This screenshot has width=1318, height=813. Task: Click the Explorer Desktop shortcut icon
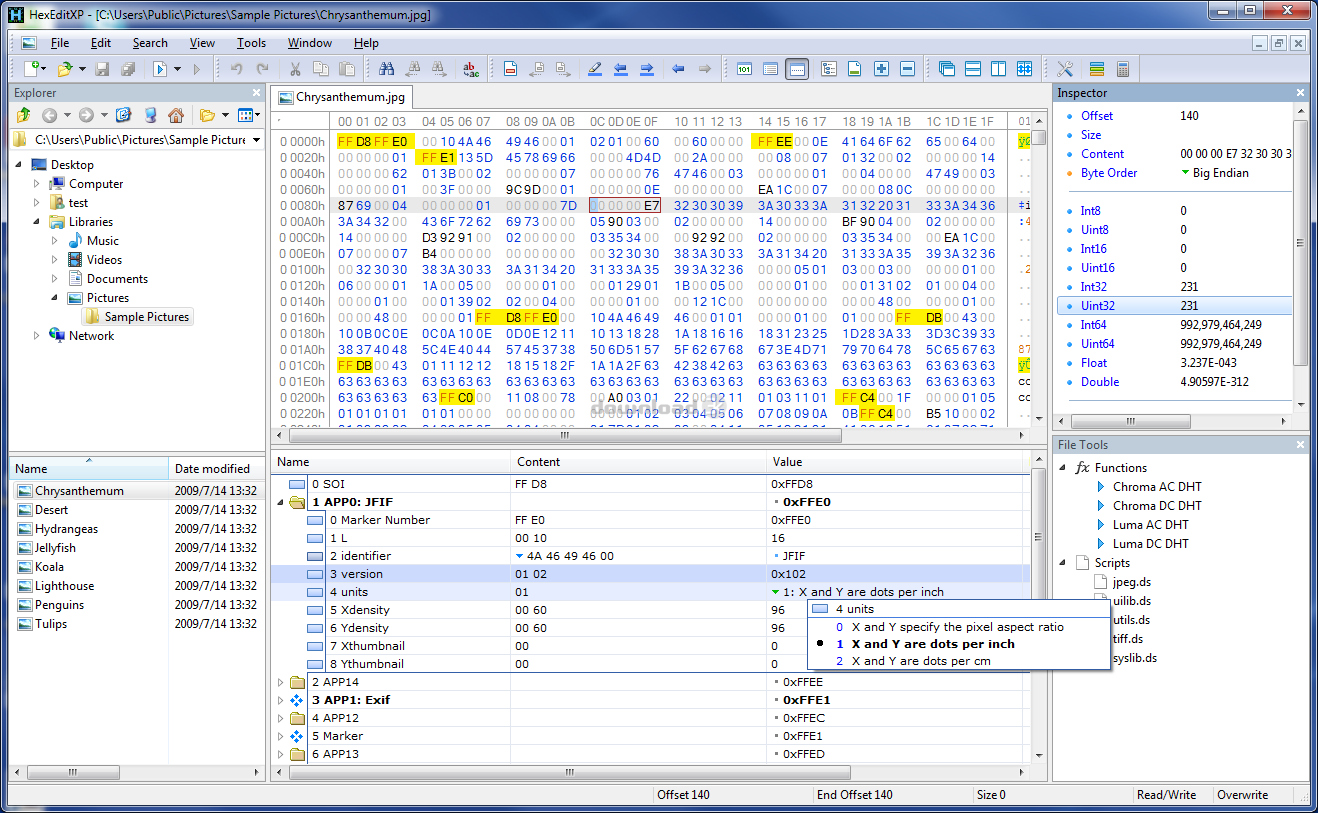(x=124, y=115)
